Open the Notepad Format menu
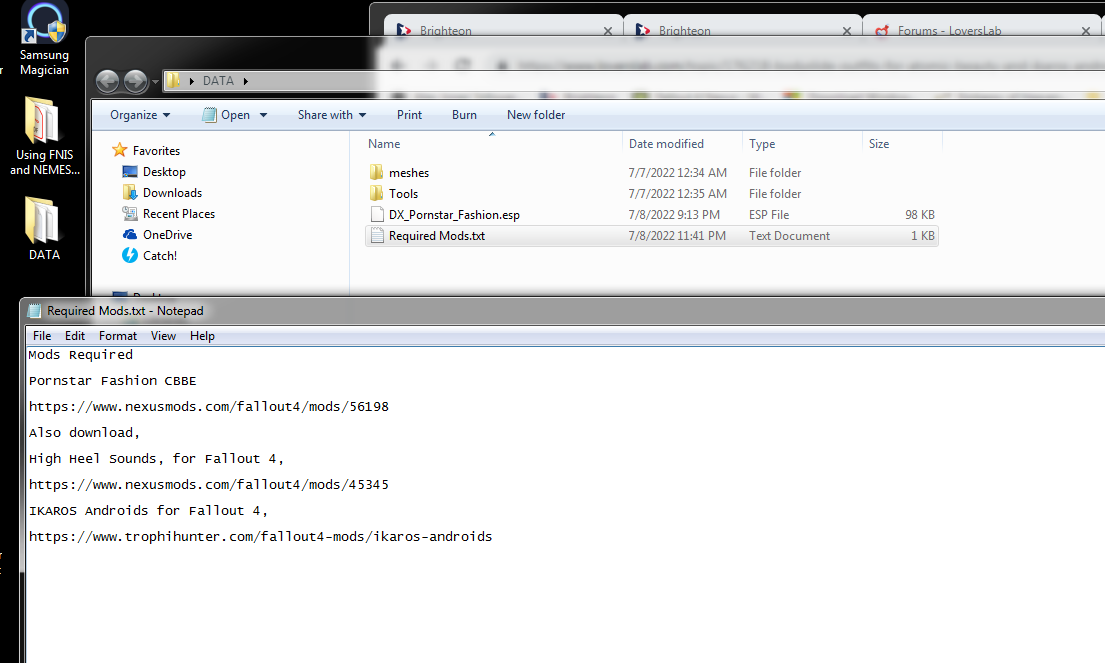Viewport: 1105px width, 663px height. (x=118, y=336)
